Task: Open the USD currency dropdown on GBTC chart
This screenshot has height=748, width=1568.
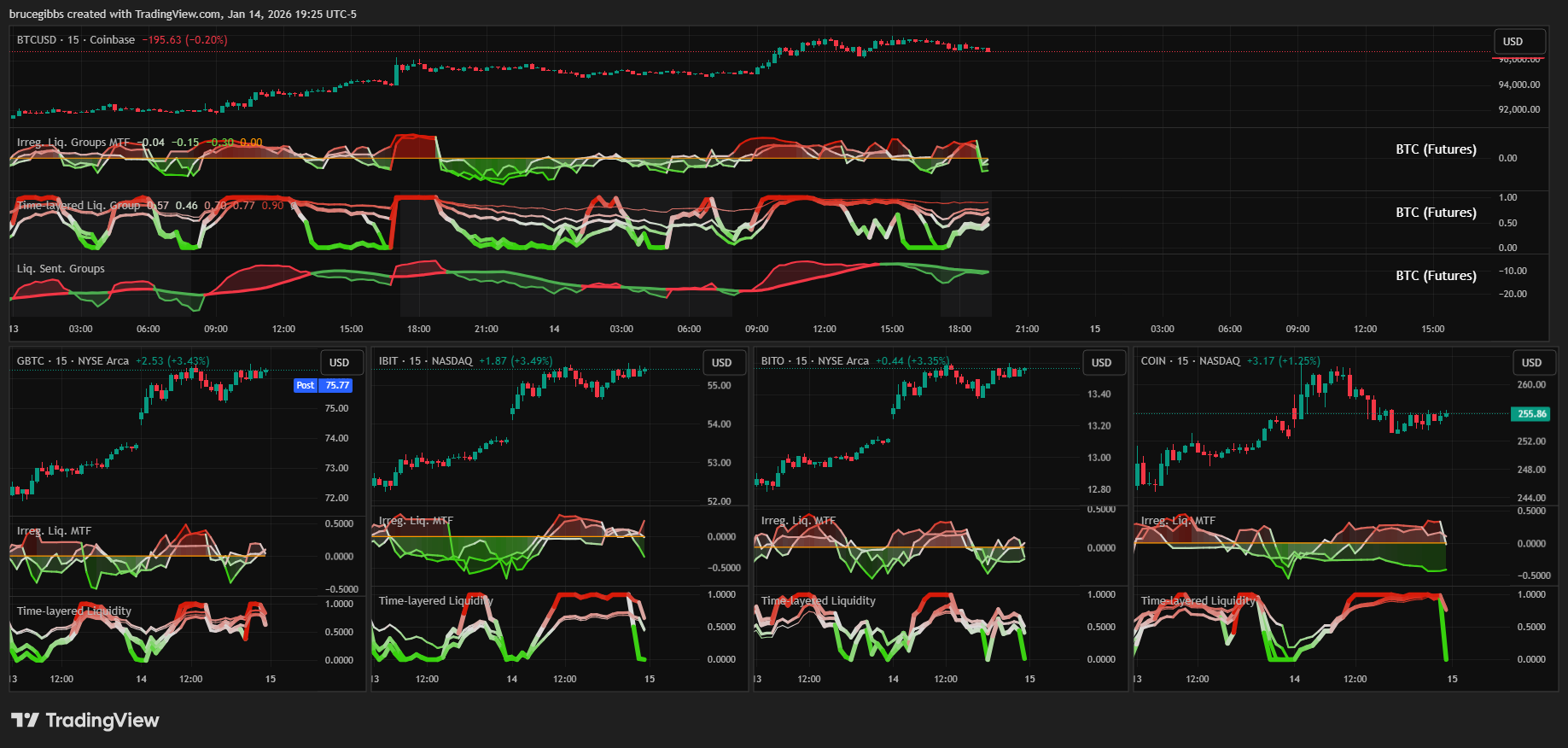Action: [340, 362]
